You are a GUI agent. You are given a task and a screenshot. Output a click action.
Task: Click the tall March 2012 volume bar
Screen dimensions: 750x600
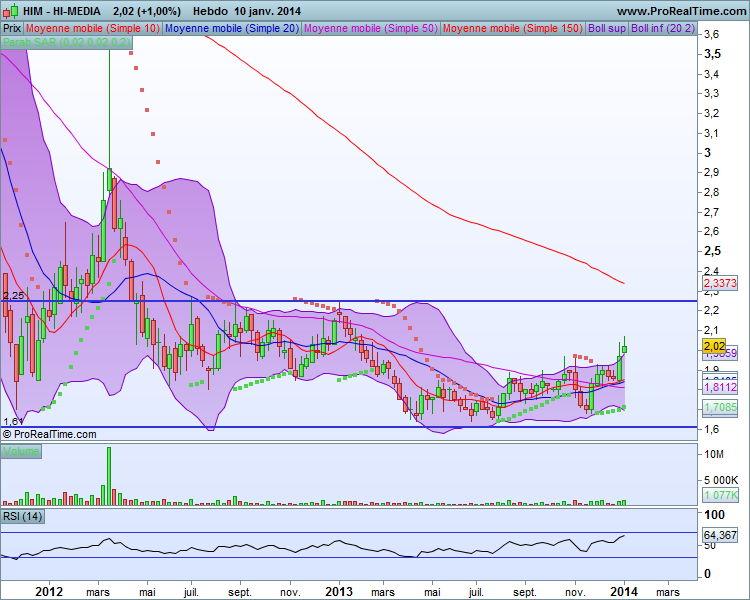(x=109, y=476)
